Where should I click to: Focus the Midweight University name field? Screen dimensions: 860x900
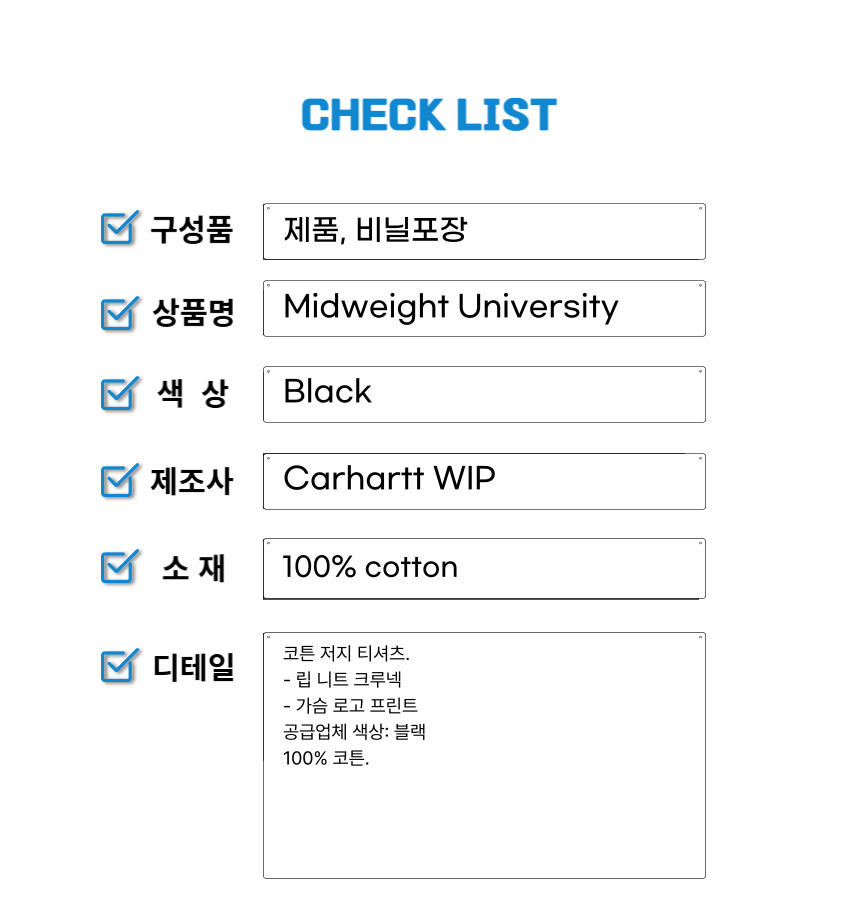[484, 308]
